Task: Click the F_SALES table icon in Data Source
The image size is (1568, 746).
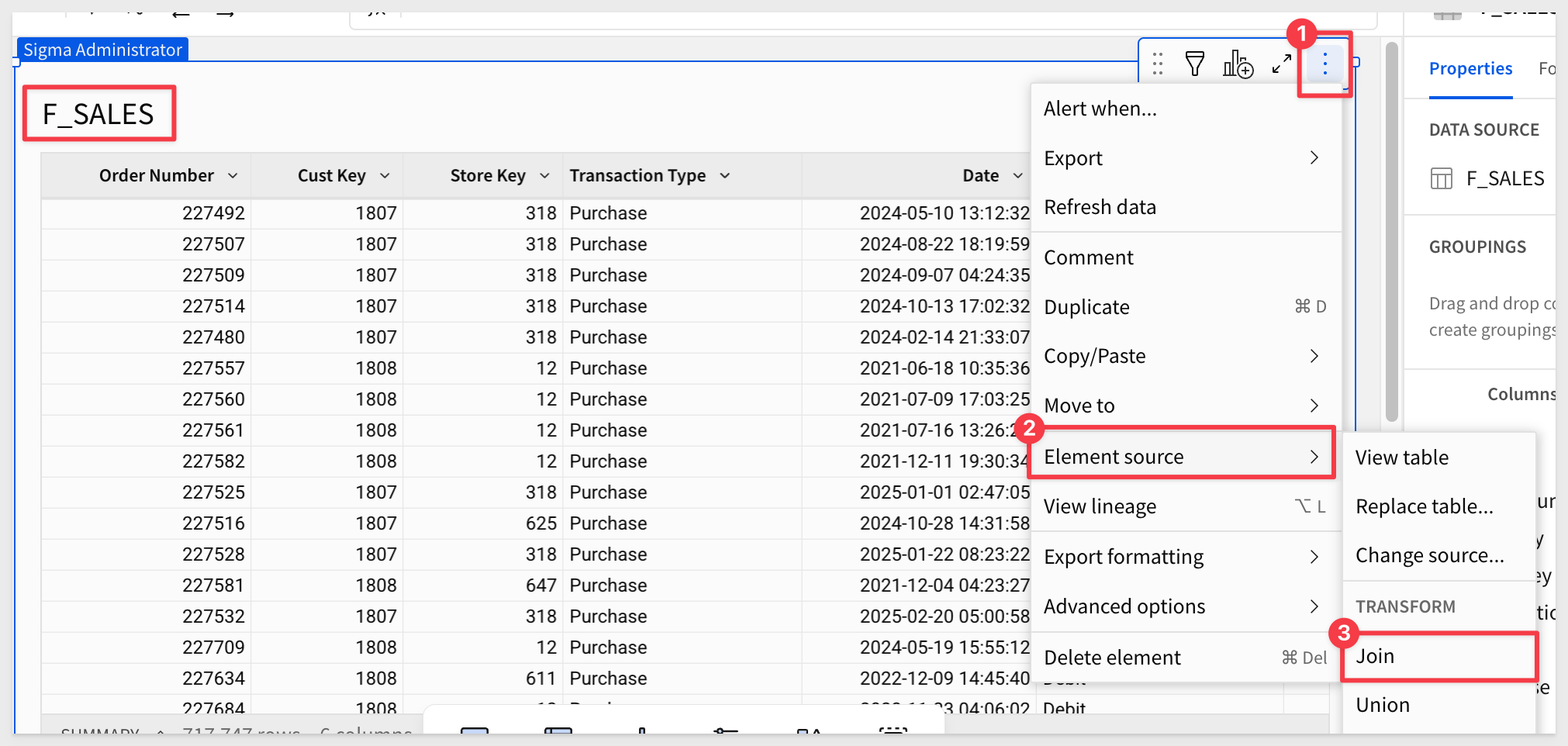Action: tap(1441, 179)
